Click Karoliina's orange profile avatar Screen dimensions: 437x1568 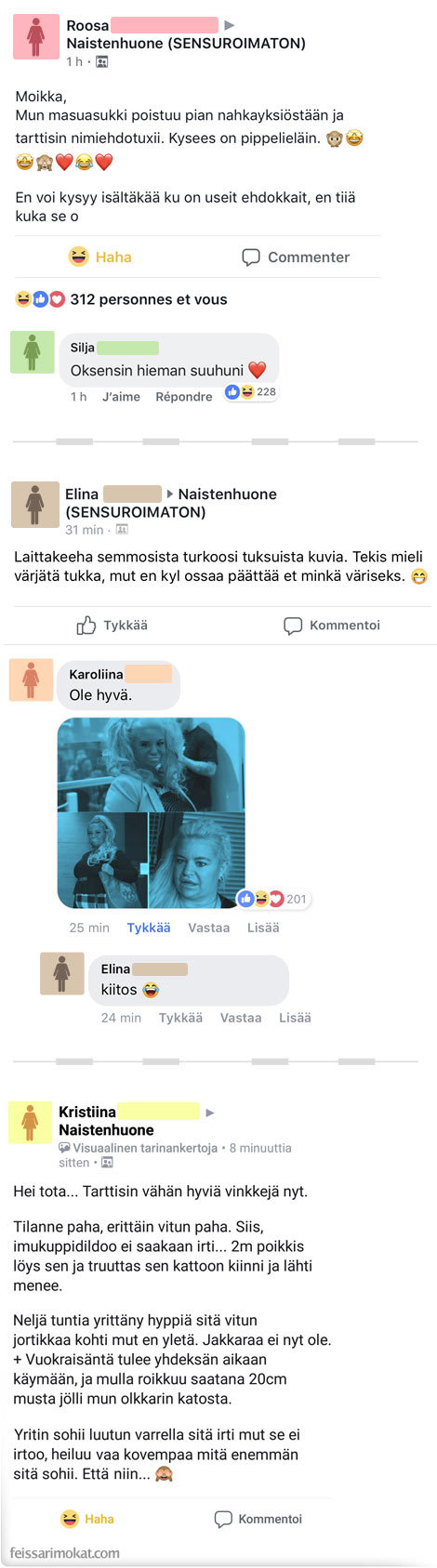(x=31, y=679)
